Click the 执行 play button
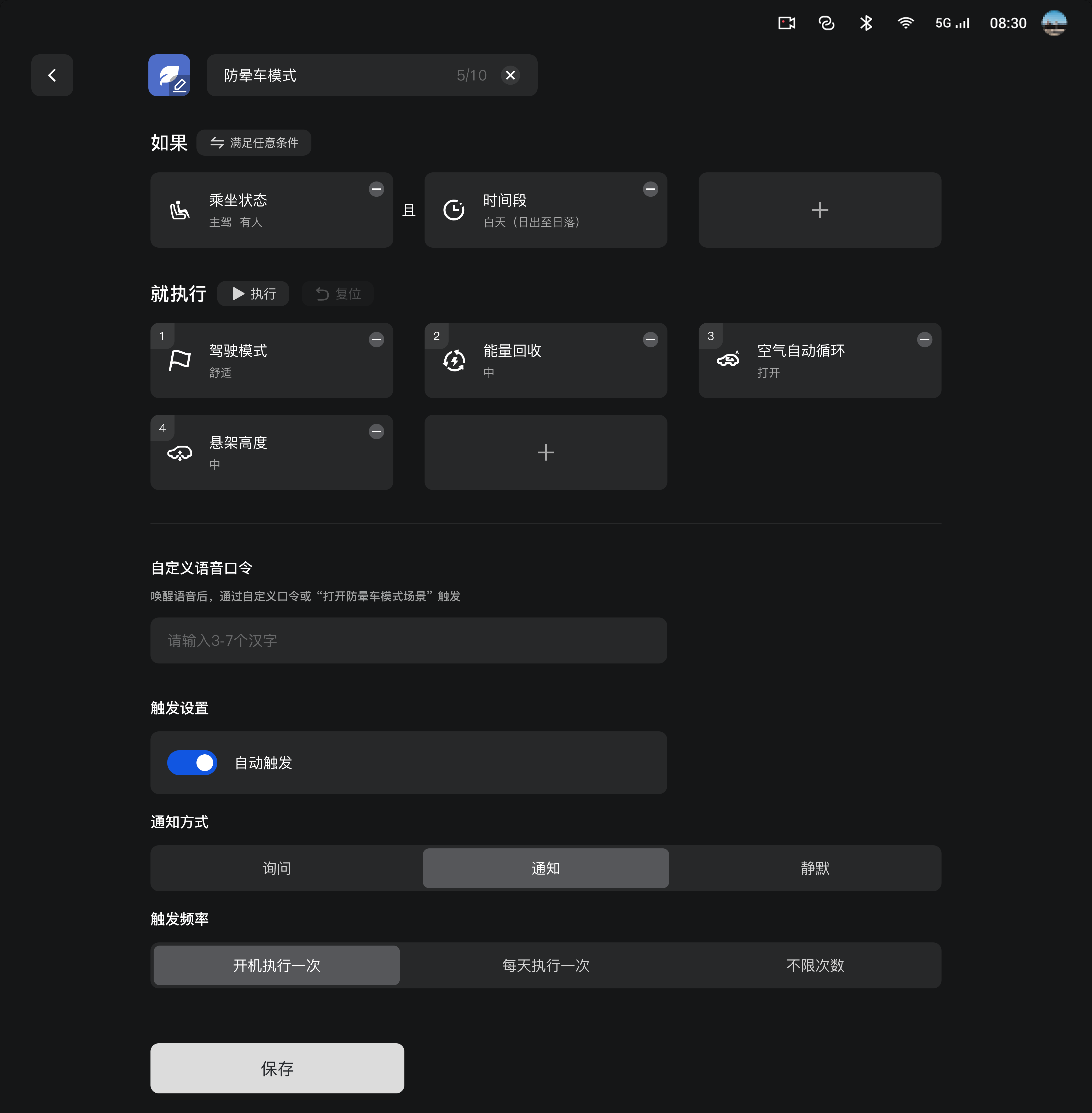The width and height of the screenshot is (1092, 1113). point(253,294)
